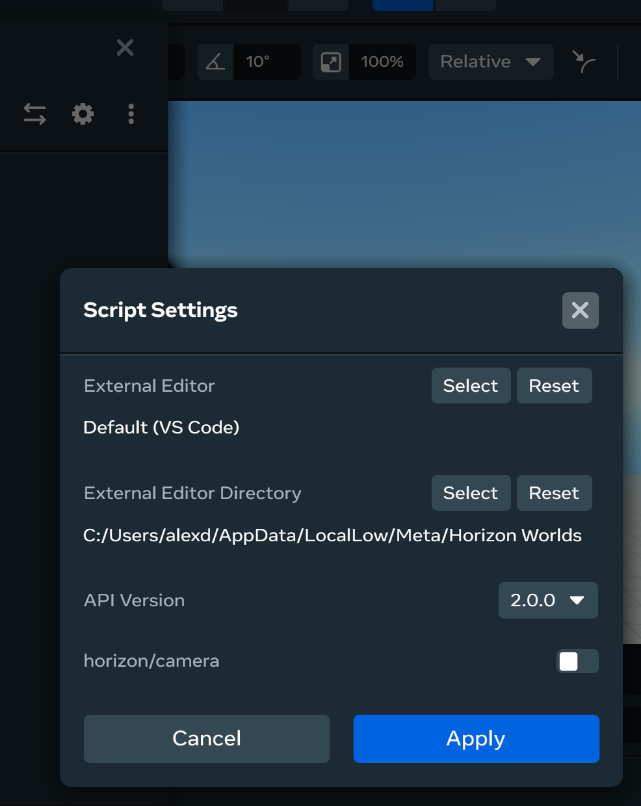Reset the External Editor

point(554,386)
